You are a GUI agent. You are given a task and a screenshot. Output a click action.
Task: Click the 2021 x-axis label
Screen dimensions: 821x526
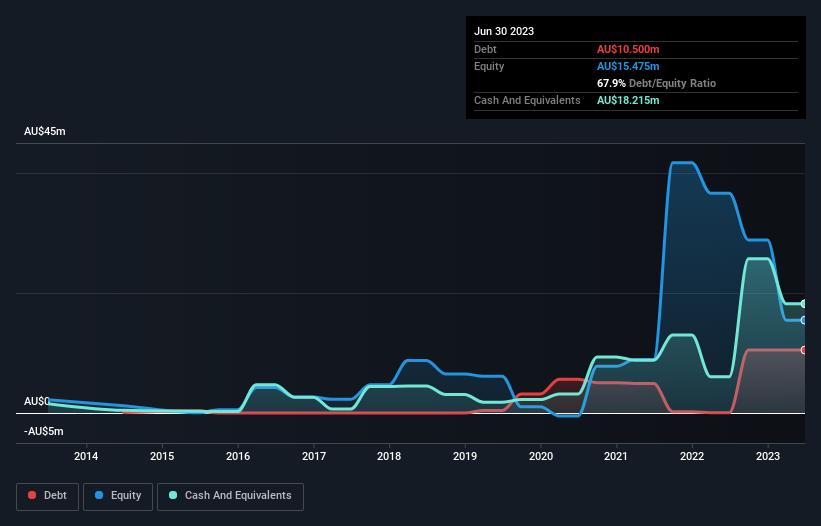tap(616, 456)
